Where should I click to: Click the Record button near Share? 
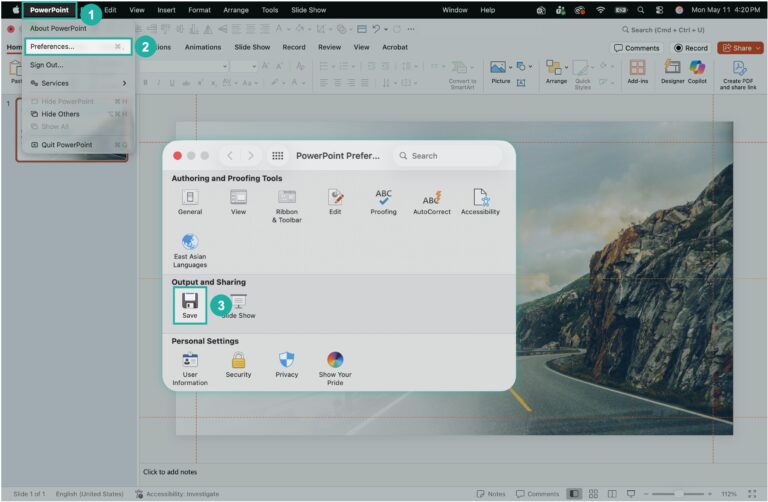pos(691,48)
